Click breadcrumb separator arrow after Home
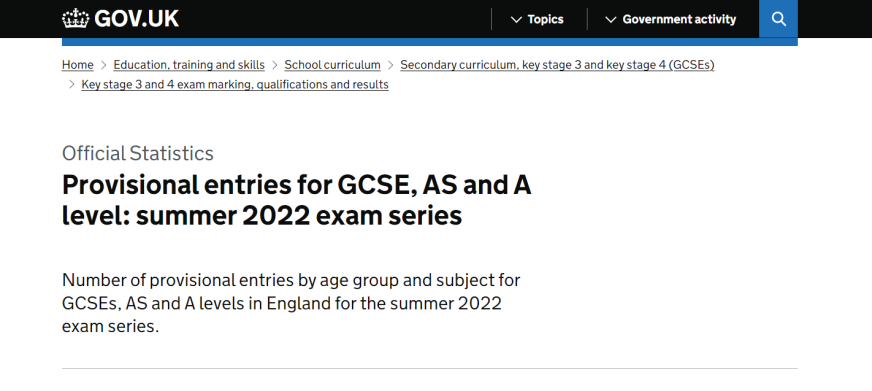The width and height of the screenshot is (872, 391). [103, 65]
